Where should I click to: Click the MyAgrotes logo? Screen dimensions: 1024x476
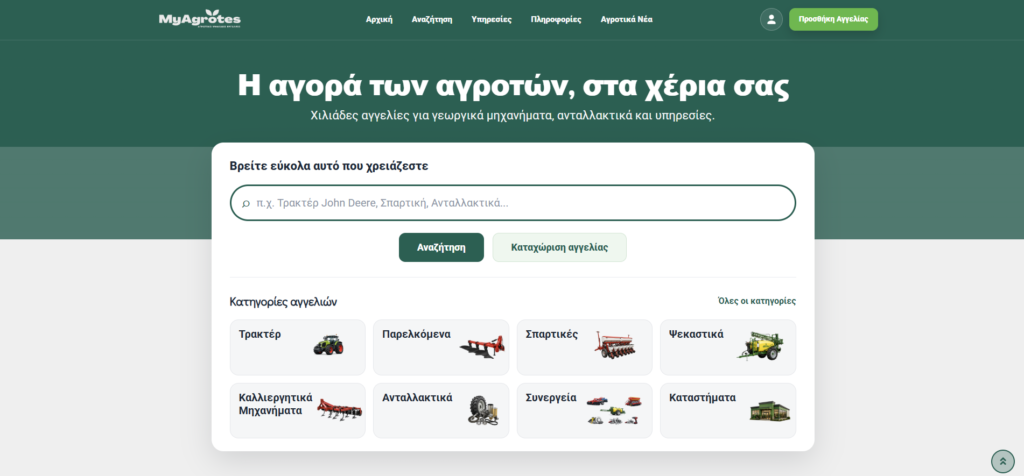[200, 19]
